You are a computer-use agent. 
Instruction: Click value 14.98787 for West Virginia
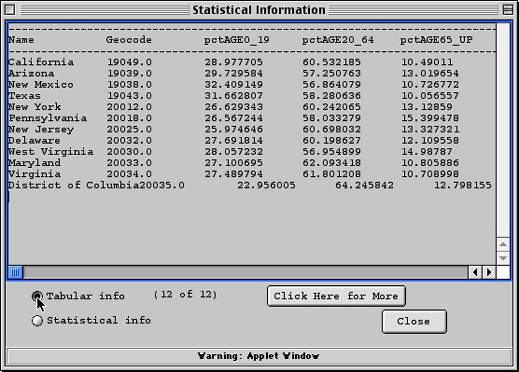(427, 152)
